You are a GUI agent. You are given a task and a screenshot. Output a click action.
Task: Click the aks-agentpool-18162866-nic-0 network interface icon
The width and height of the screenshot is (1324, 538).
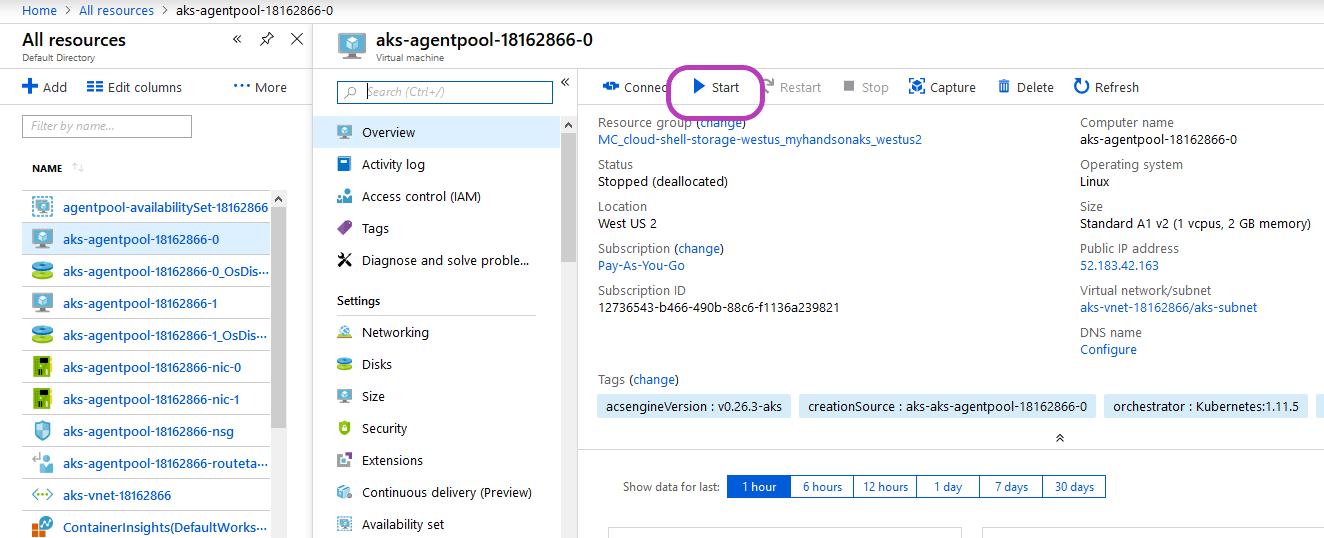[42, 367]
